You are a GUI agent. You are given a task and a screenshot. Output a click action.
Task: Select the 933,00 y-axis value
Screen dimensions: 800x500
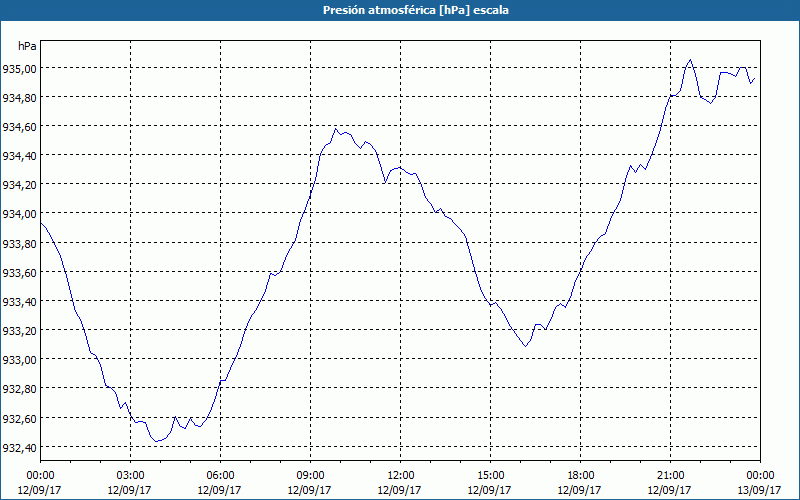pyautogui.click(x=19, y=359)
